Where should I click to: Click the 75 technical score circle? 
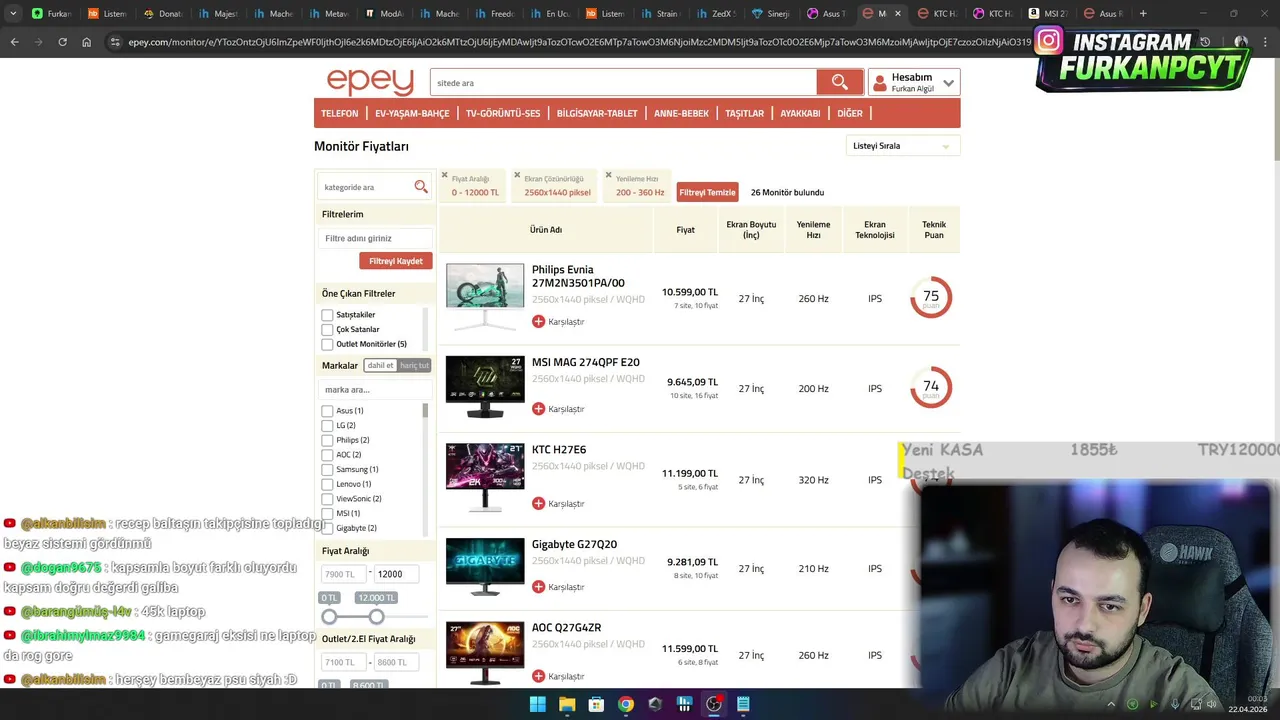pos(931,297)
